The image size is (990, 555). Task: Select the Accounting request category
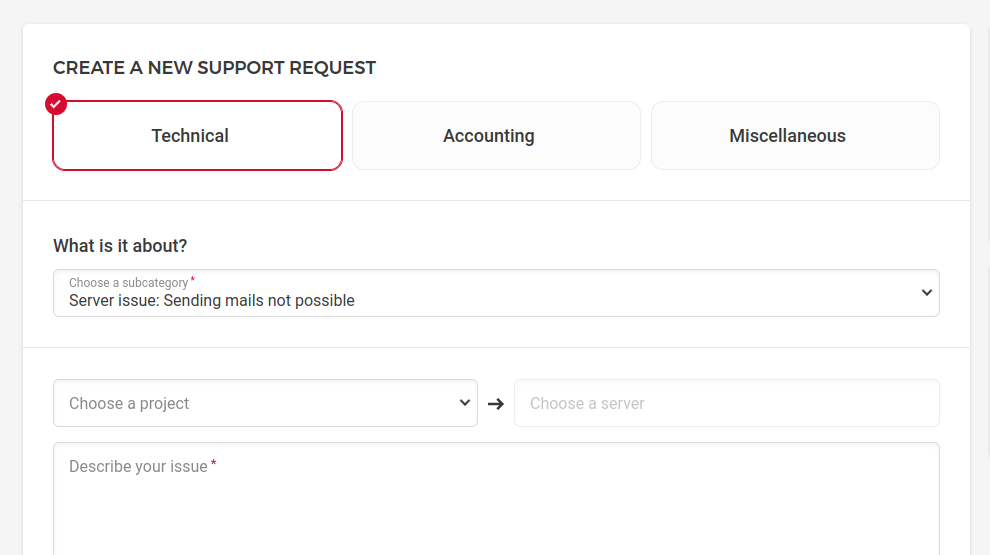click(x=496, y=136)
